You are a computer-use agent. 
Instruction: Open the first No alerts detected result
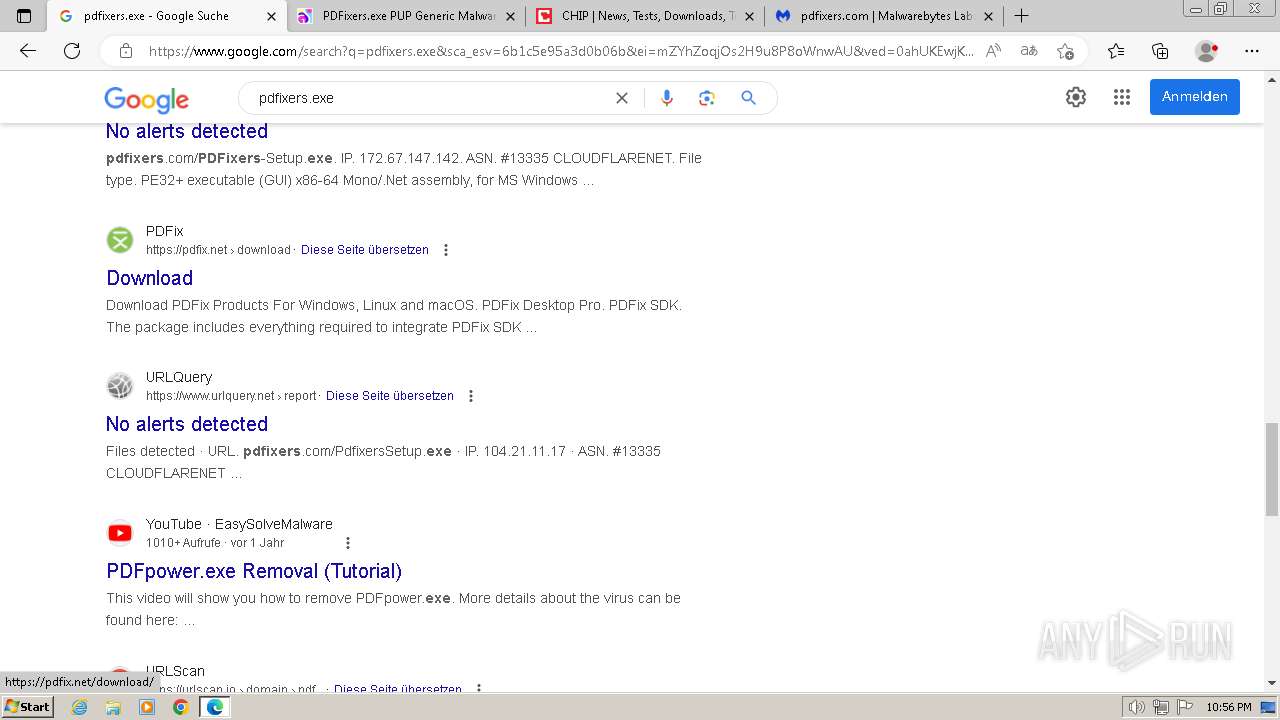coord(187,131)
